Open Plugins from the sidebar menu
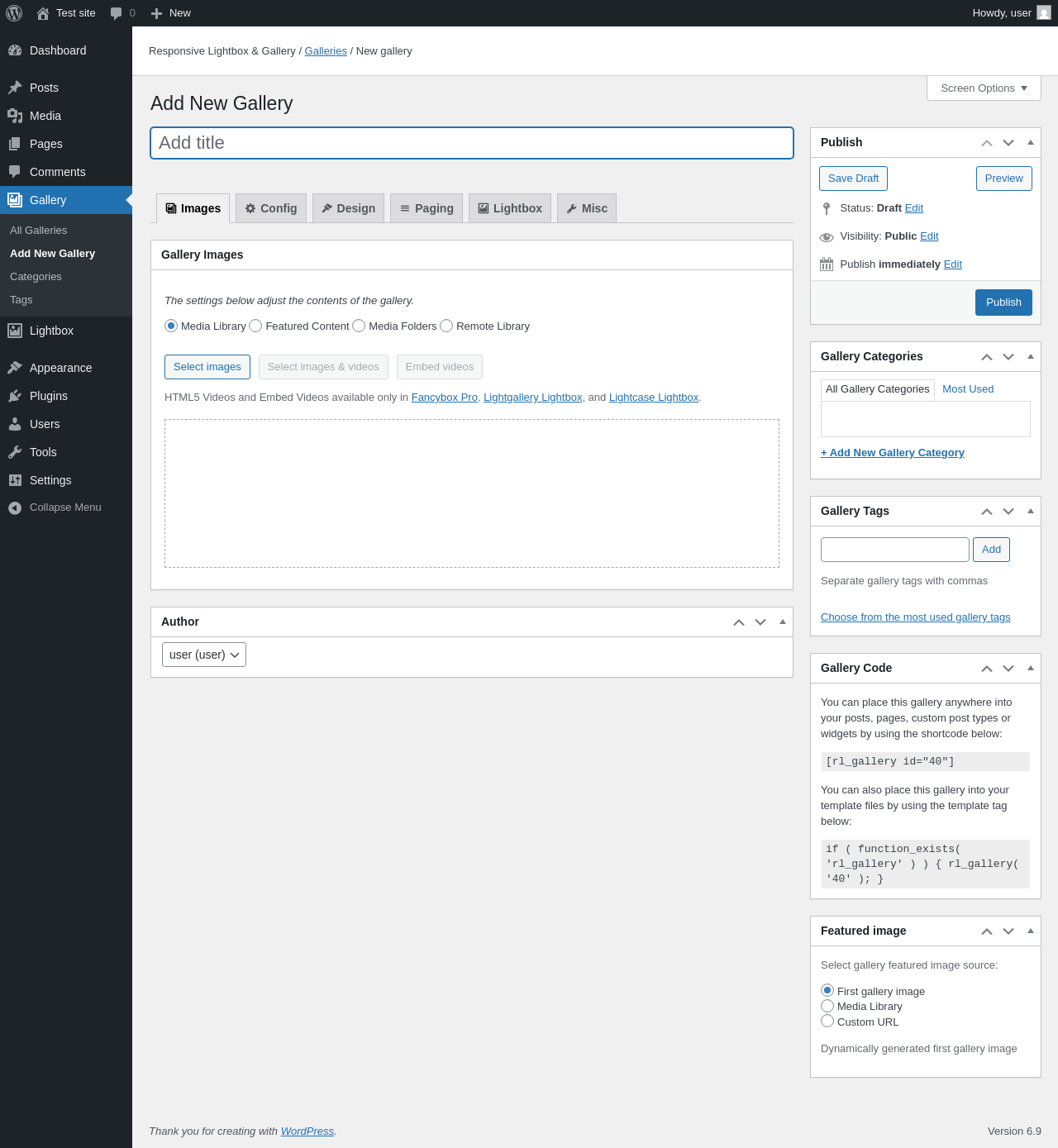Viewport: 1058px width, 1148px height. [x=48, y=396]
